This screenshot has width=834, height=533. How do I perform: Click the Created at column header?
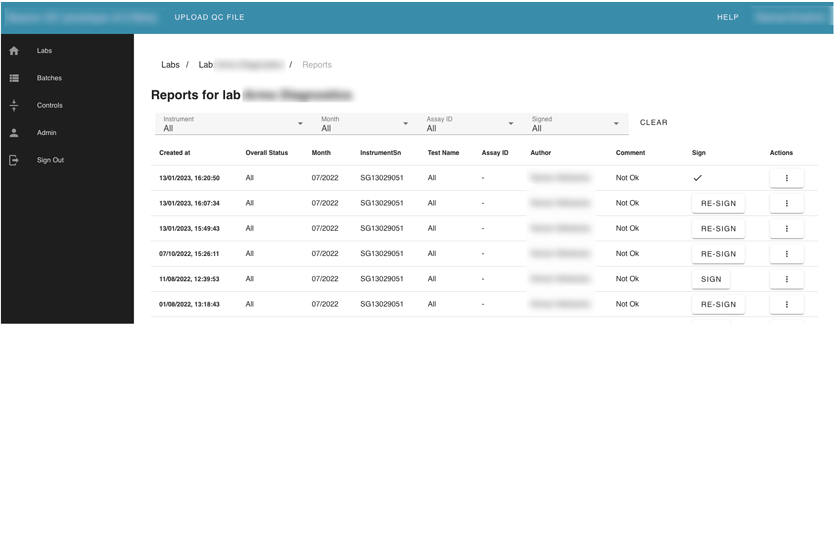tap(174, 153)
